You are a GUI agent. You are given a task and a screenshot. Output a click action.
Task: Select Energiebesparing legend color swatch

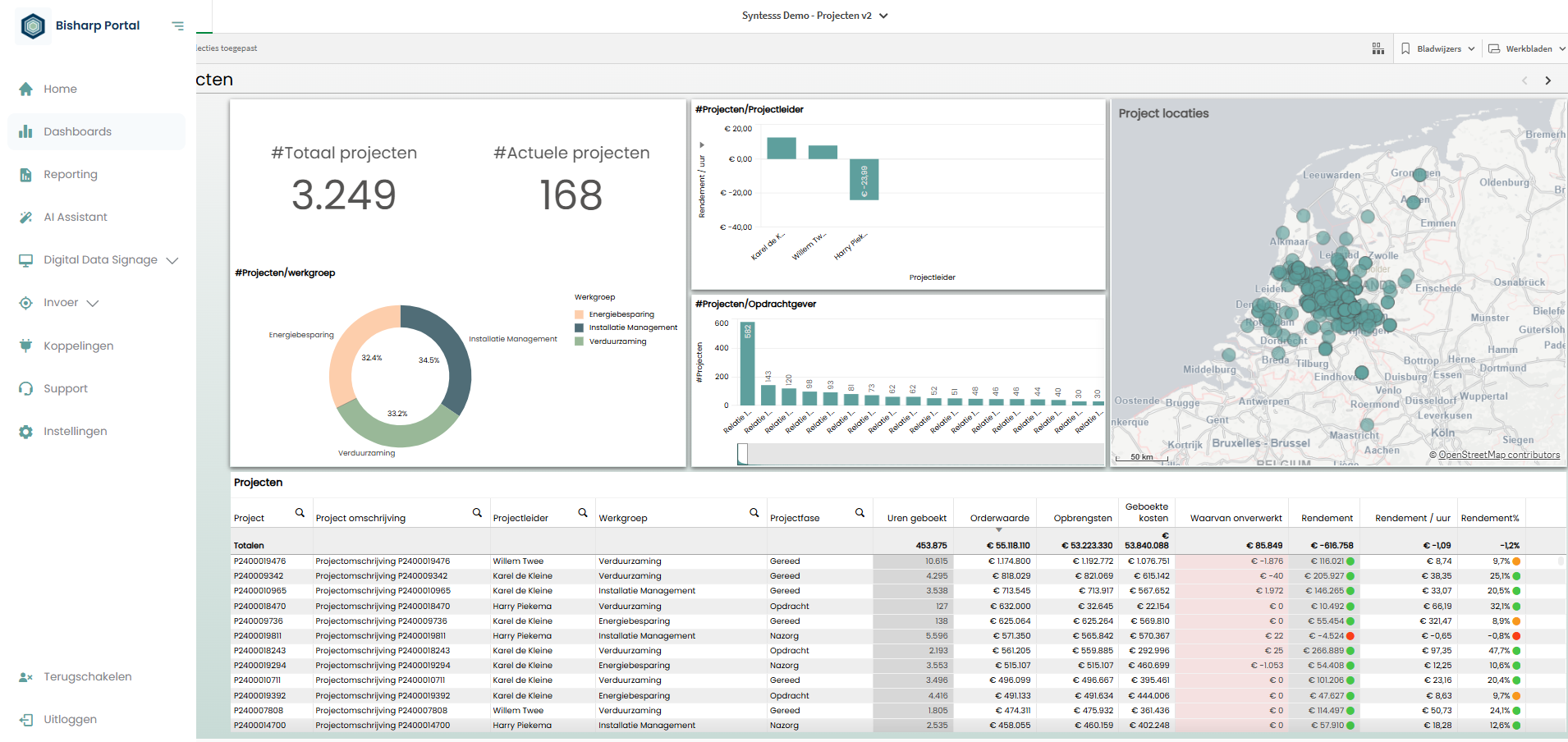coord(579,314)
